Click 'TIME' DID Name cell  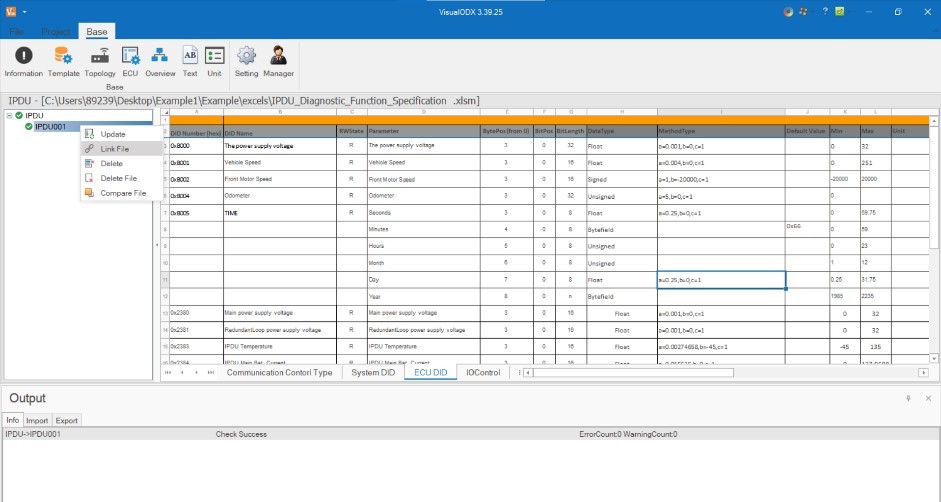click(x=280, y=213)
